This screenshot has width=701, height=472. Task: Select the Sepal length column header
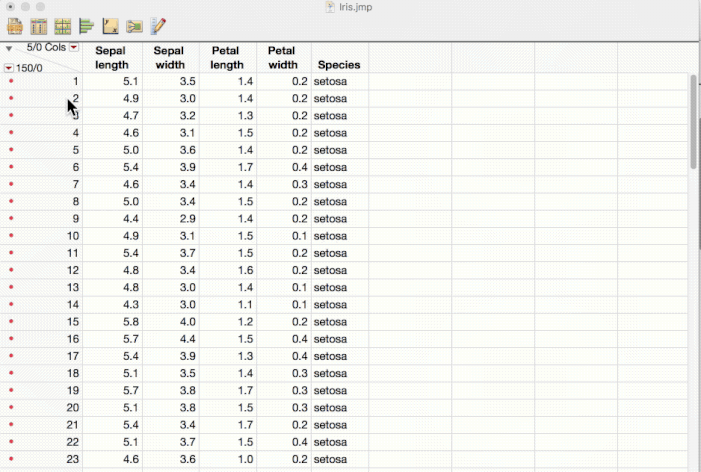click(112, 58)
